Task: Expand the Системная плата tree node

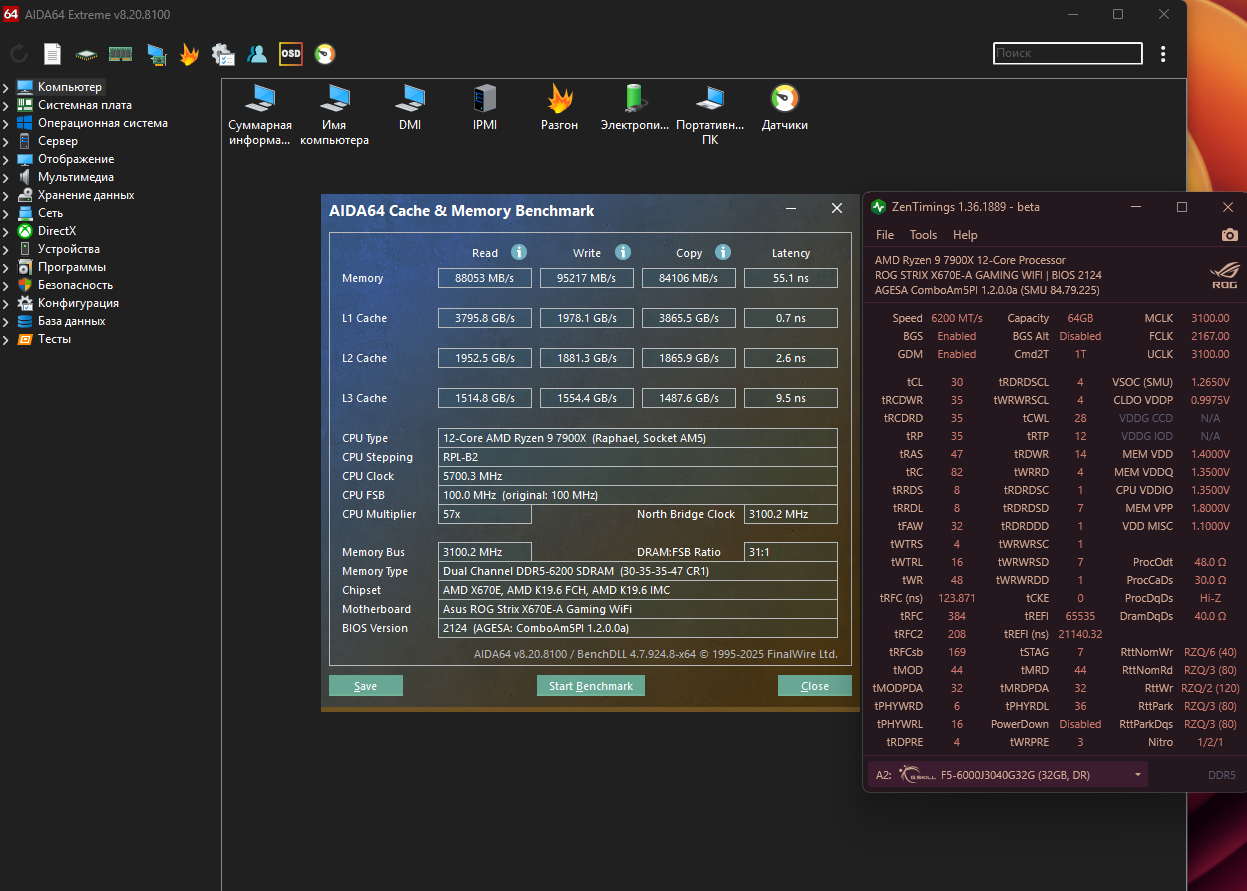Action: tap(6, 105)
